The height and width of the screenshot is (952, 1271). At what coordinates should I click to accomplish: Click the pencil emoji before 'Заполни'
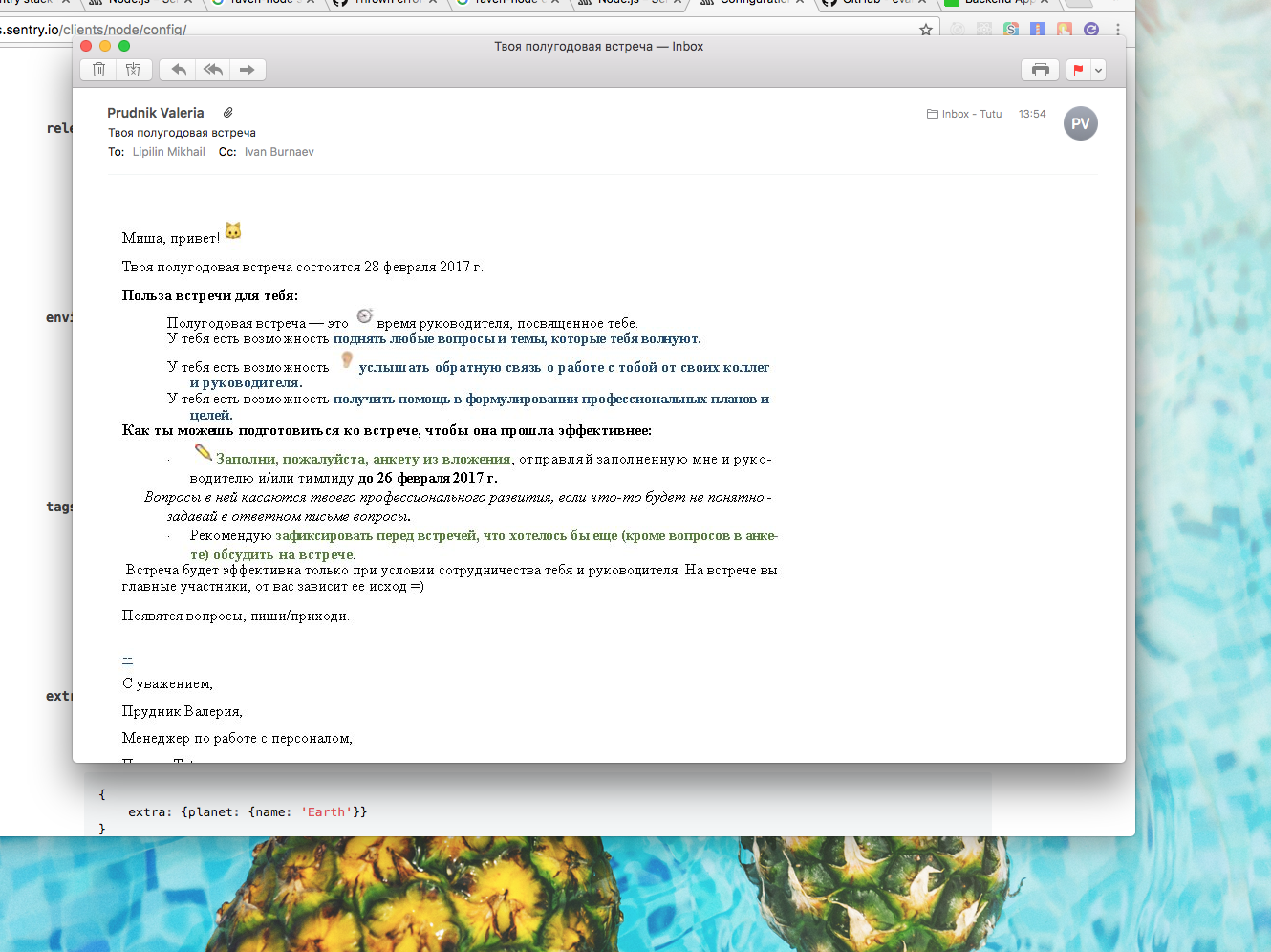pos(204,451)
